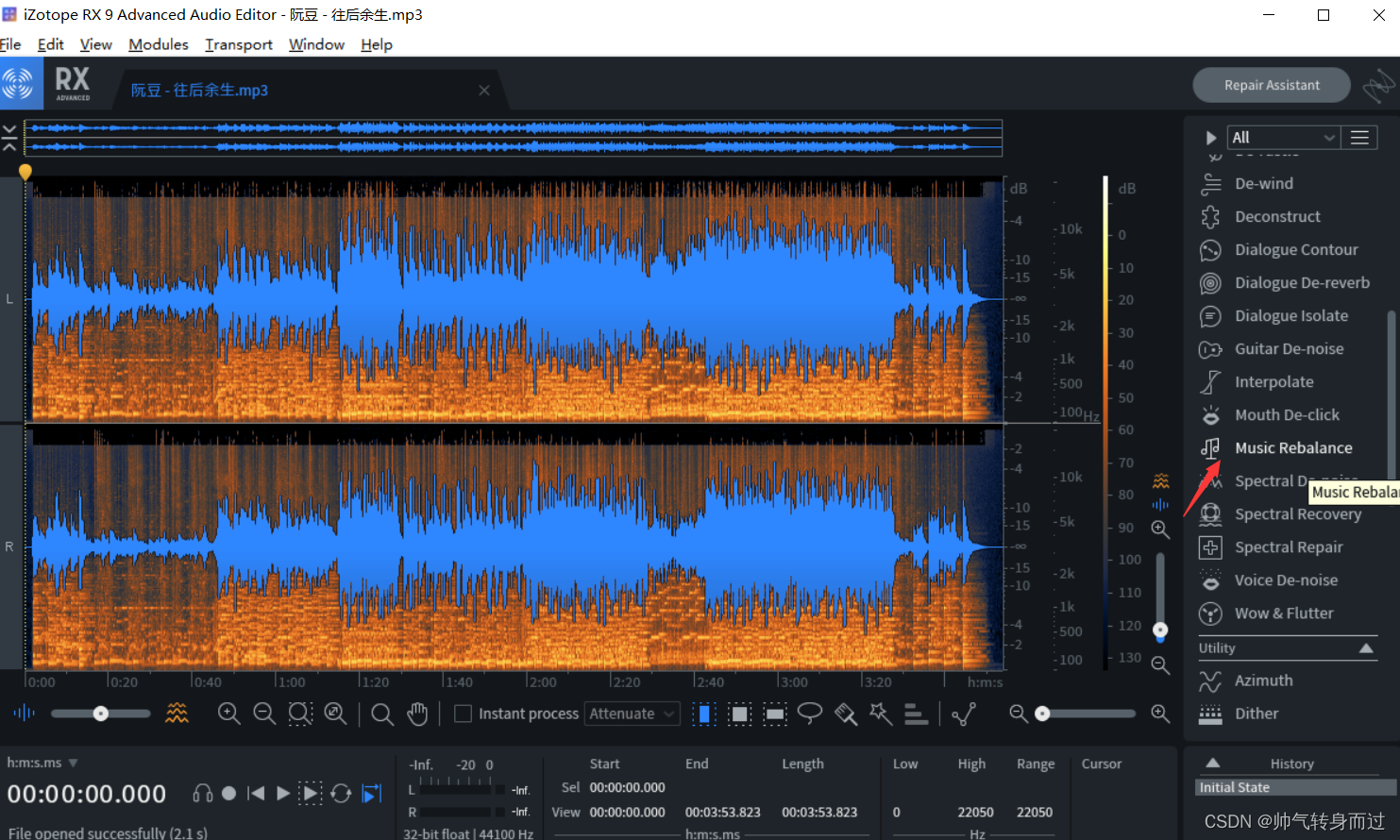Rewind to start with transport button

click(256, 794)
